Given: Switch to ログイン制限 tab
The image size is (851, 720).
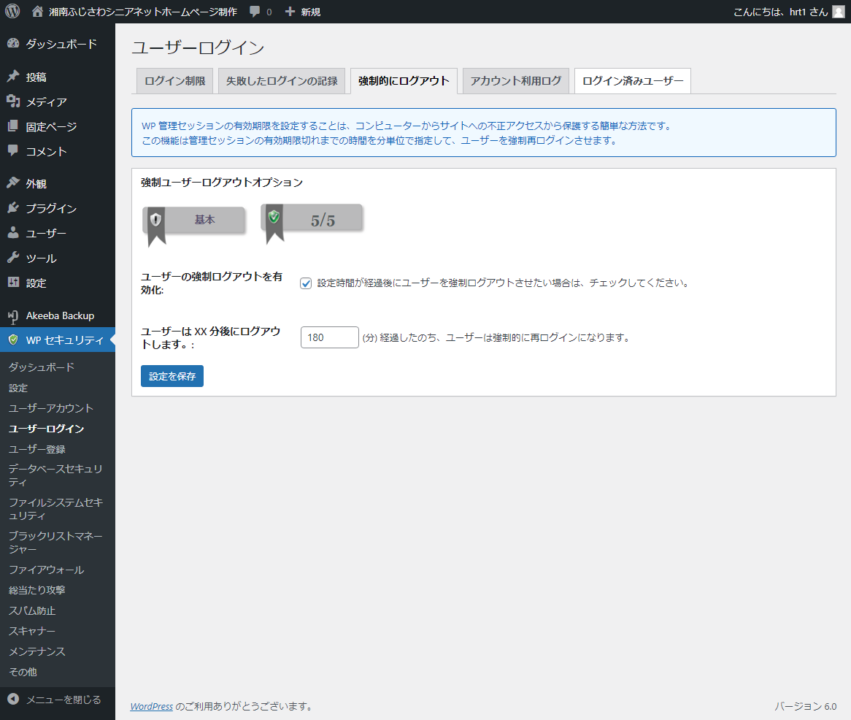Looking at the screenshot, I should (x=175, y=81).
